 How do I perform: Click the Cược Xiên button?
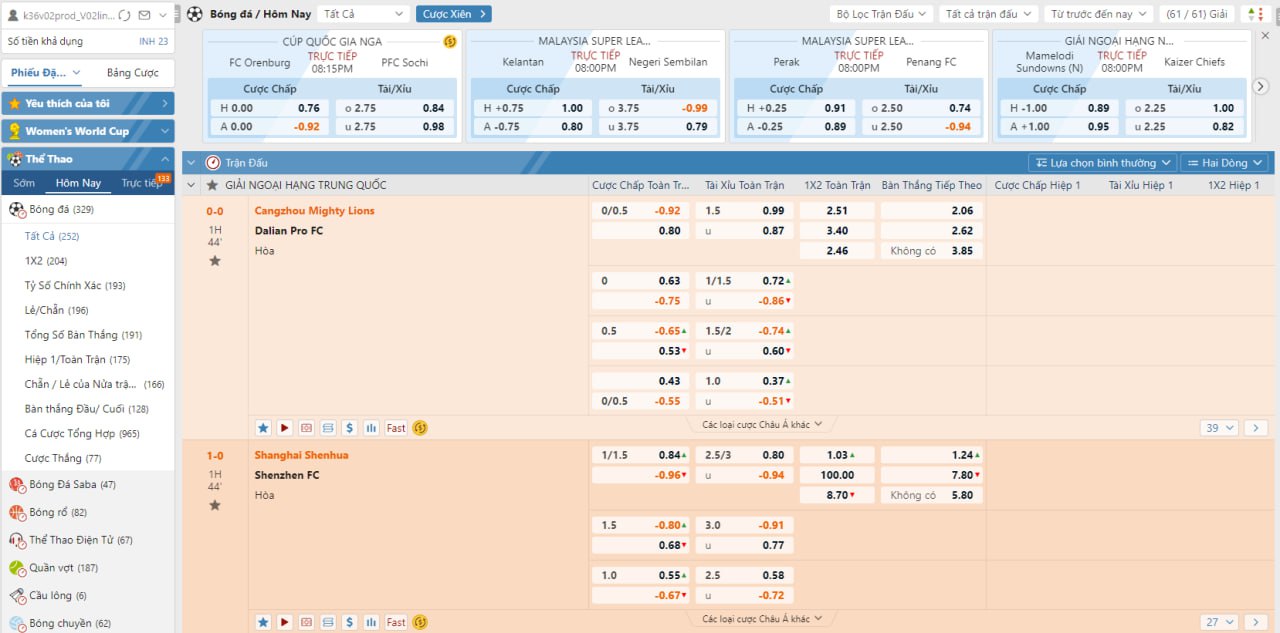point(454,14)
